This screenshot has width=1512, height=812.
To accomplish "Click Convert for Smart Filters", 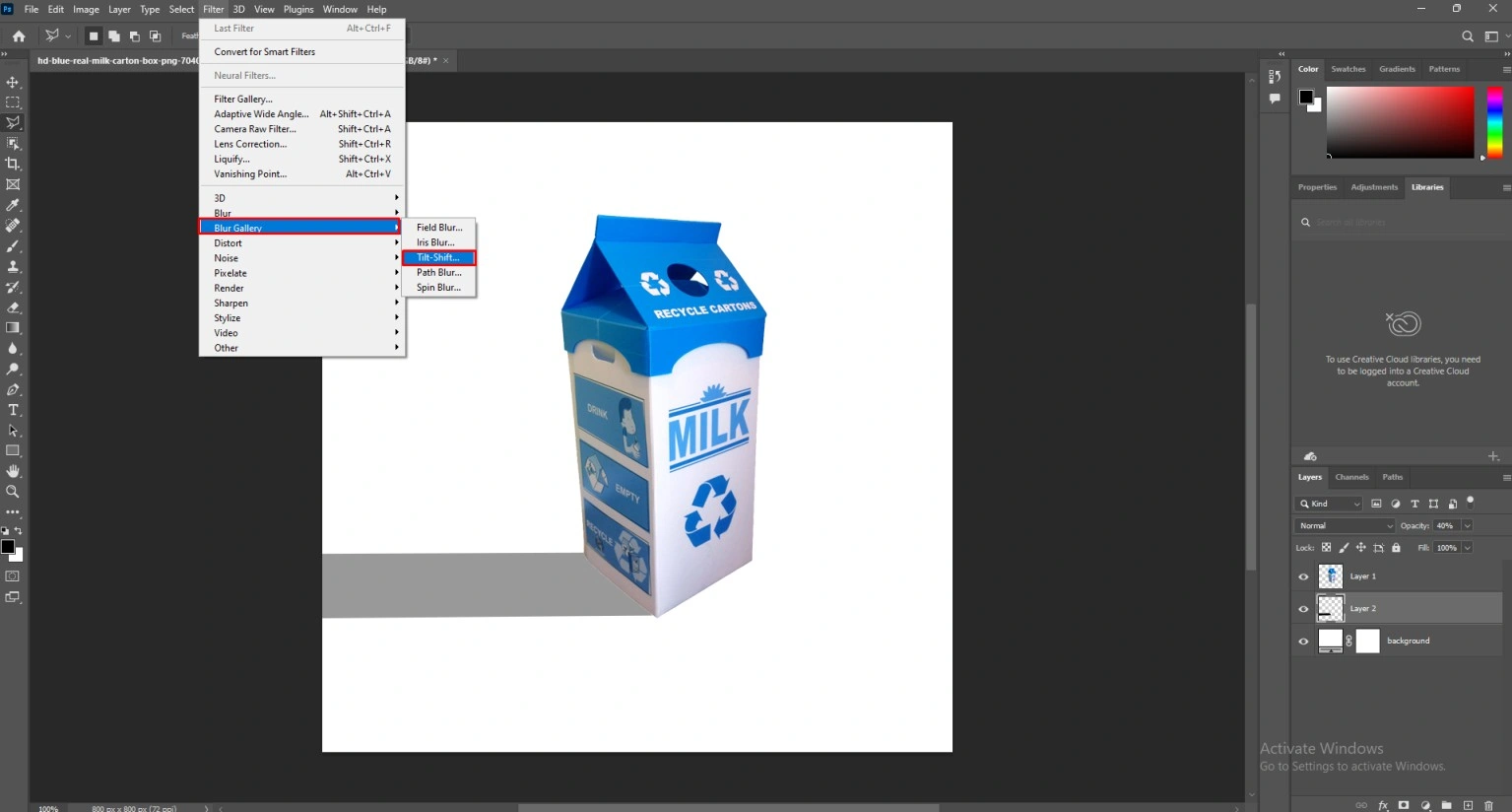I will point(301,51).
